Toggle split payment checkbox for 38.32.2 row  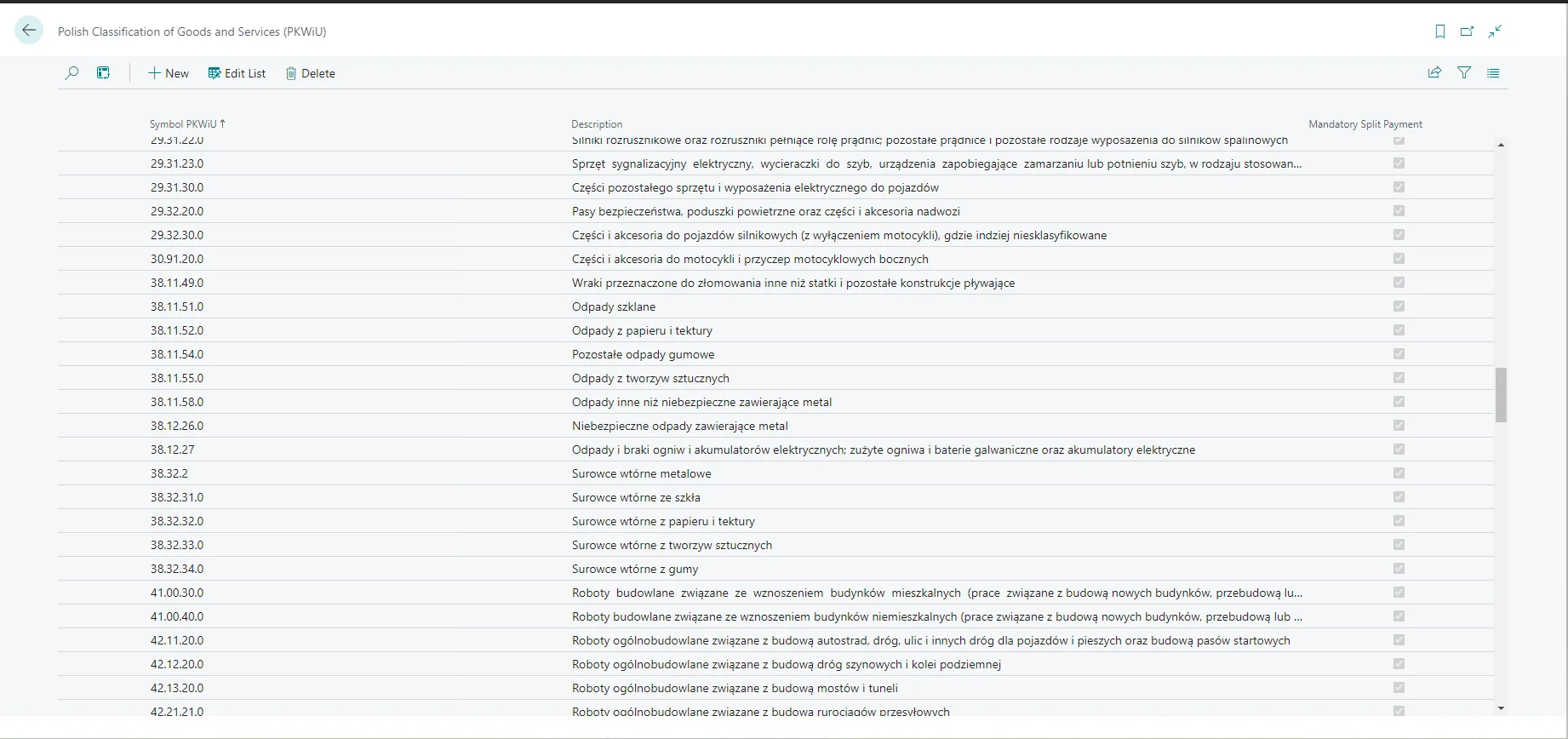(1399, 473)
